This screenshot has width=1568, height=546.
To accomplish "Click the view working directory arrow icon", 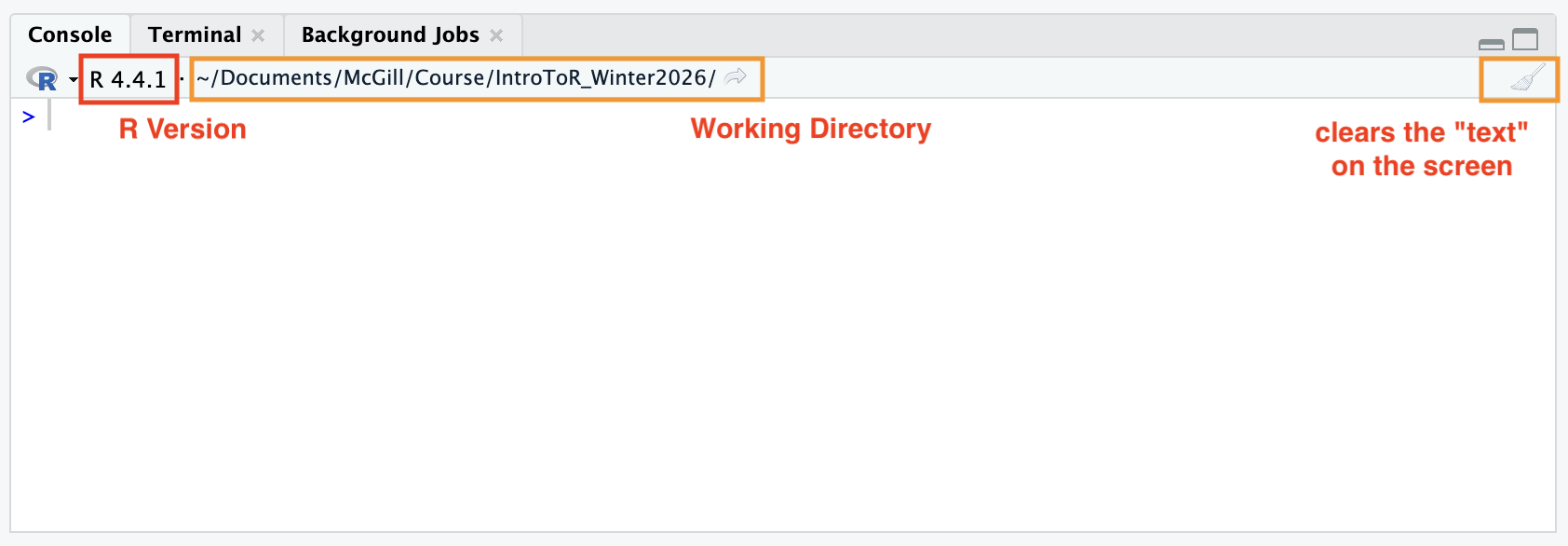I will (736, 76).
